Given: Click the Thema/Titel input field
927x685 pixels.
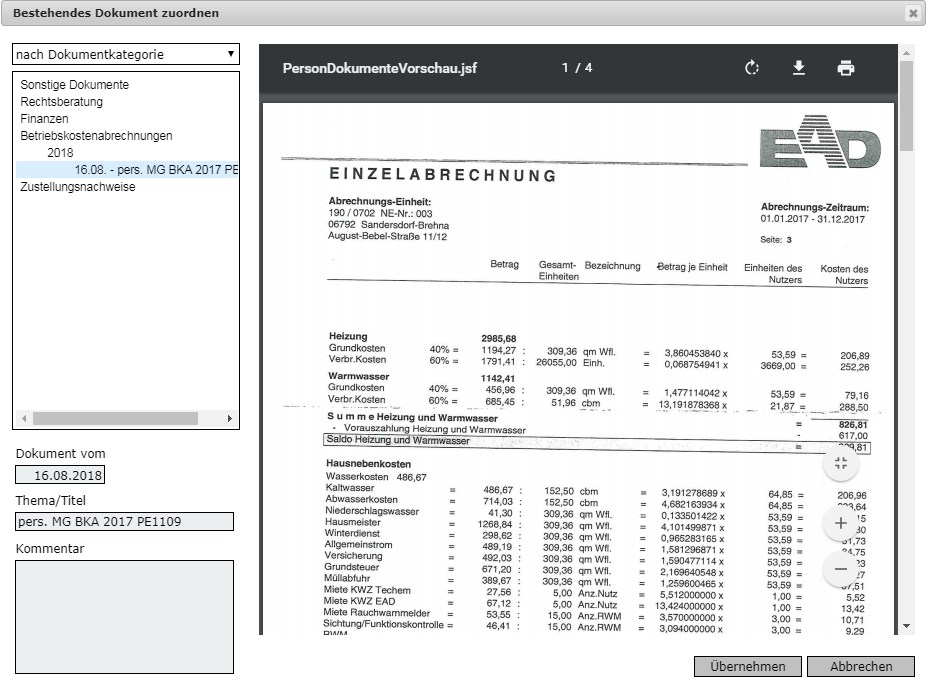Looking at the screenshot, I should click(125, 522).
